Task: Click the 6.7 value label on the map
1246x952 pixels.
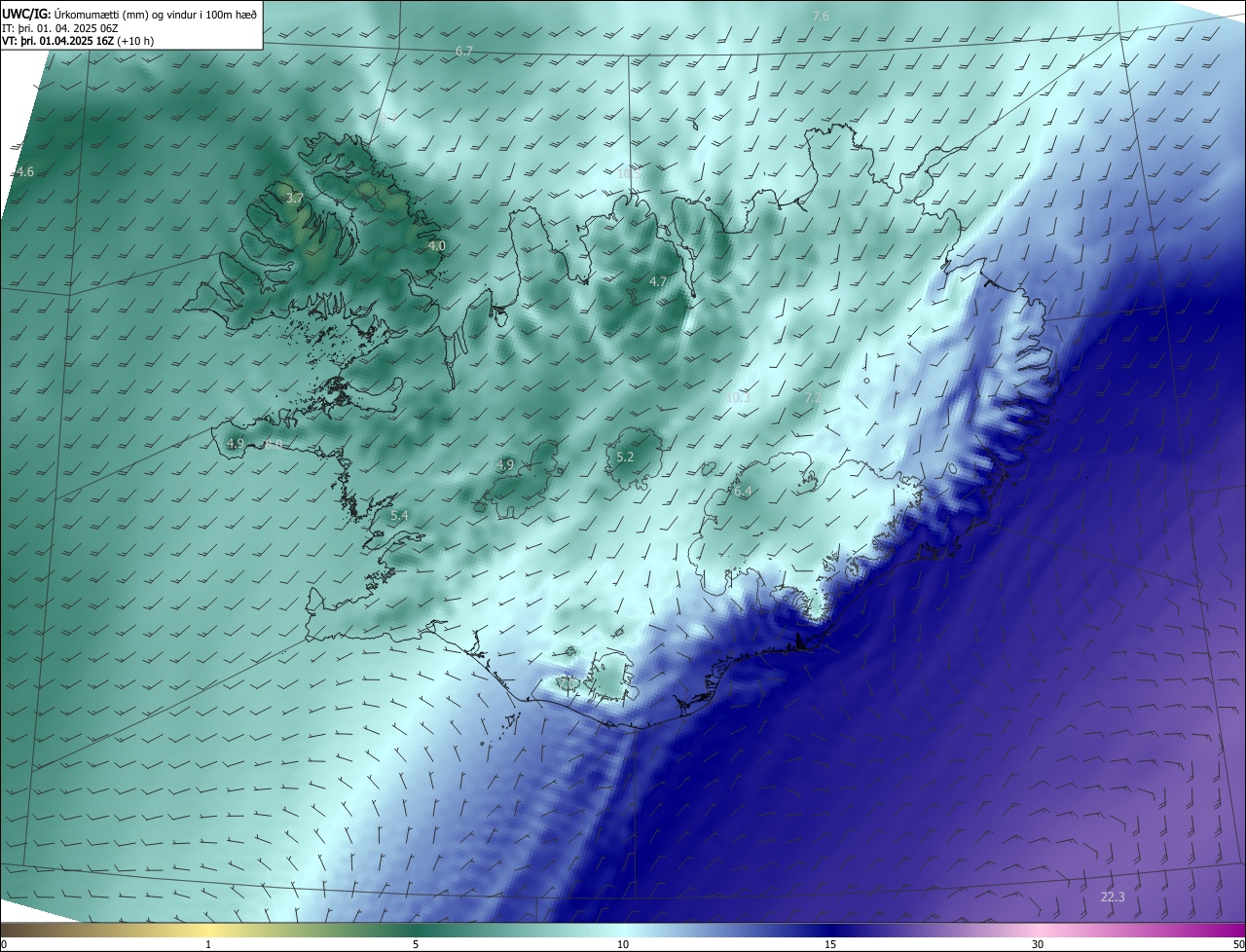Action: pyautogui.click(x=463, y=51)
